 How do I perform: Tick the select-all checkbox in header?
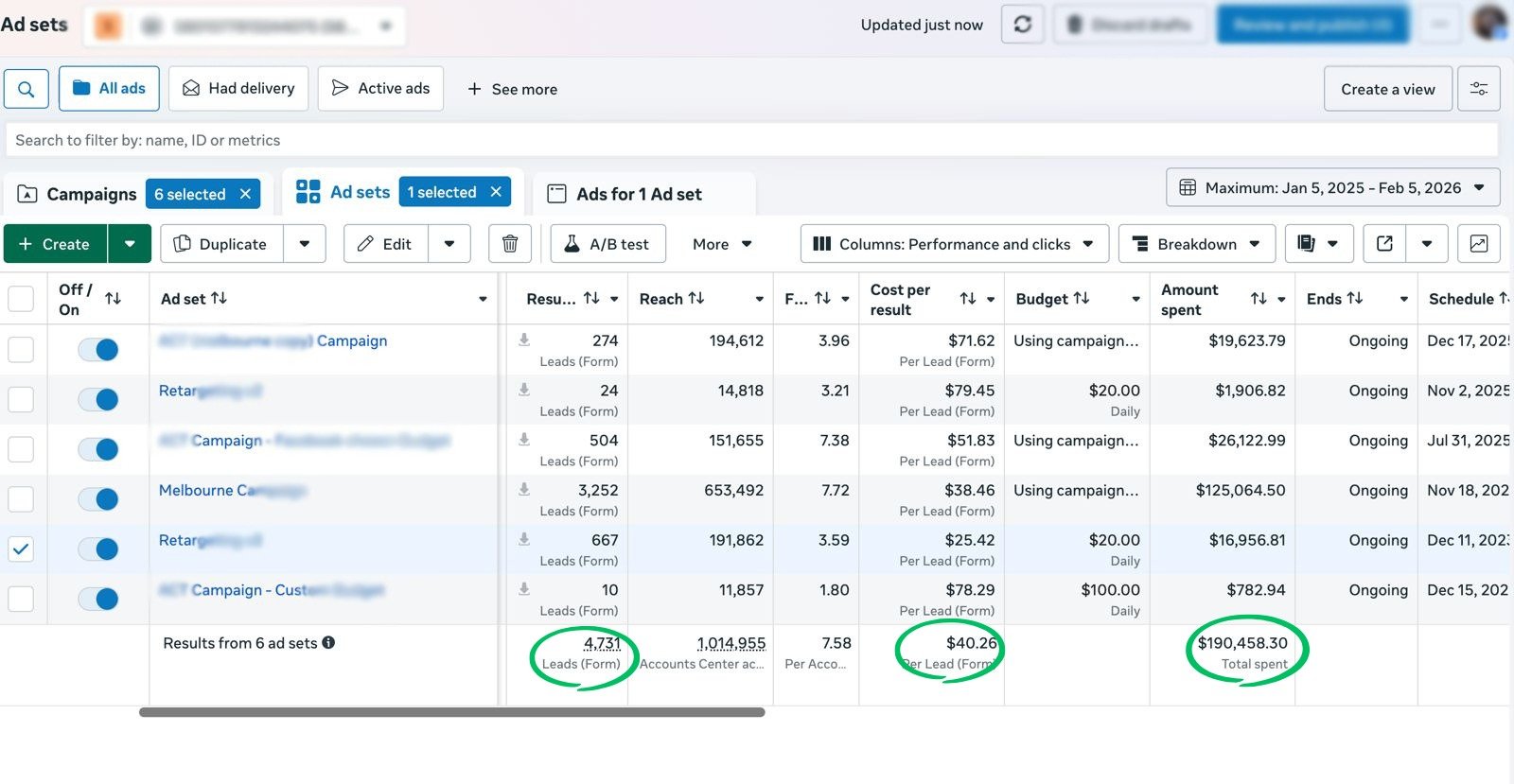tap(21, 299)
